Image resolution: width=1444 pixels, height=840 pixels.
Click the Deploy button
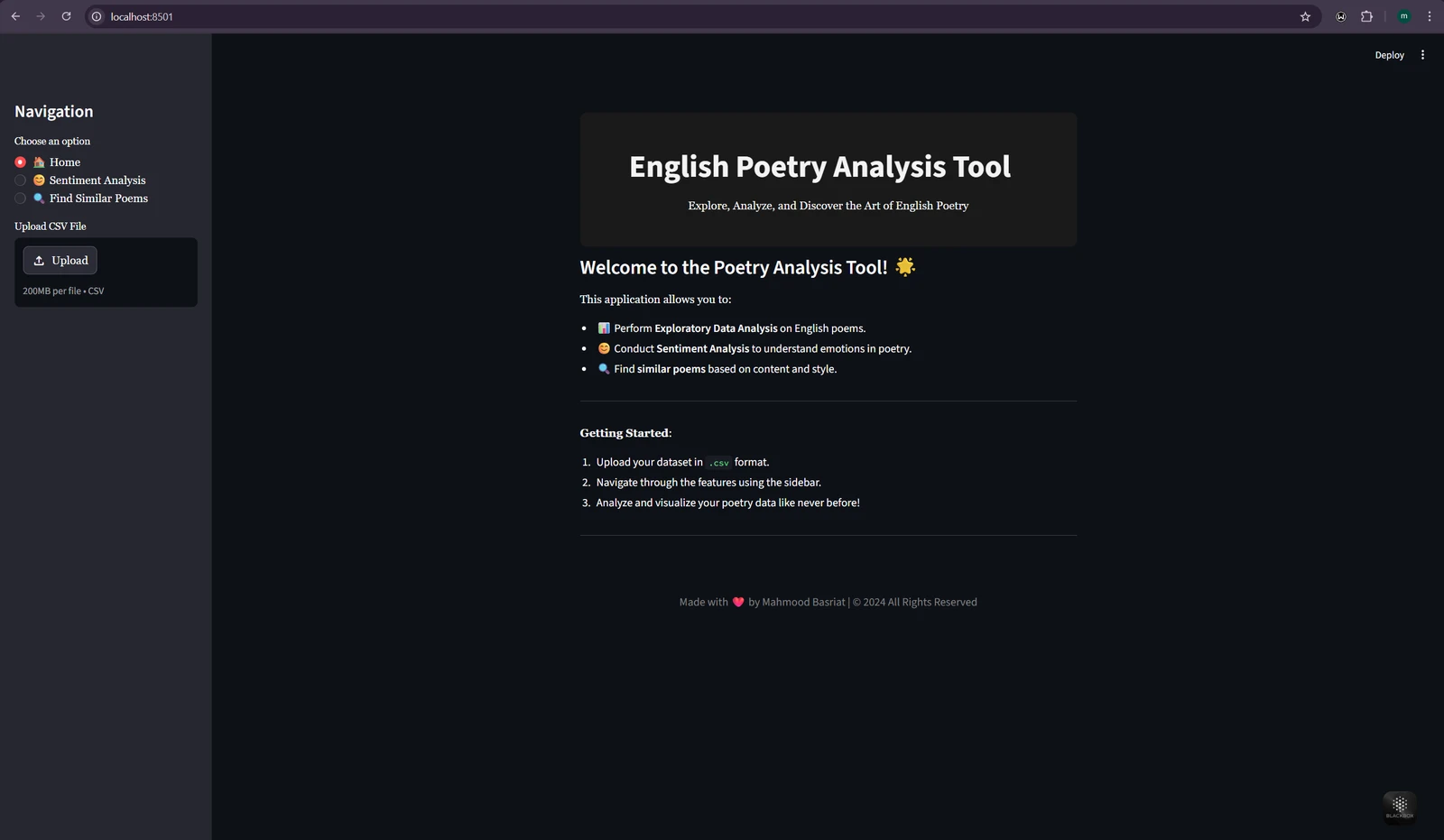pyautogui.click(x=1389, y=55)
